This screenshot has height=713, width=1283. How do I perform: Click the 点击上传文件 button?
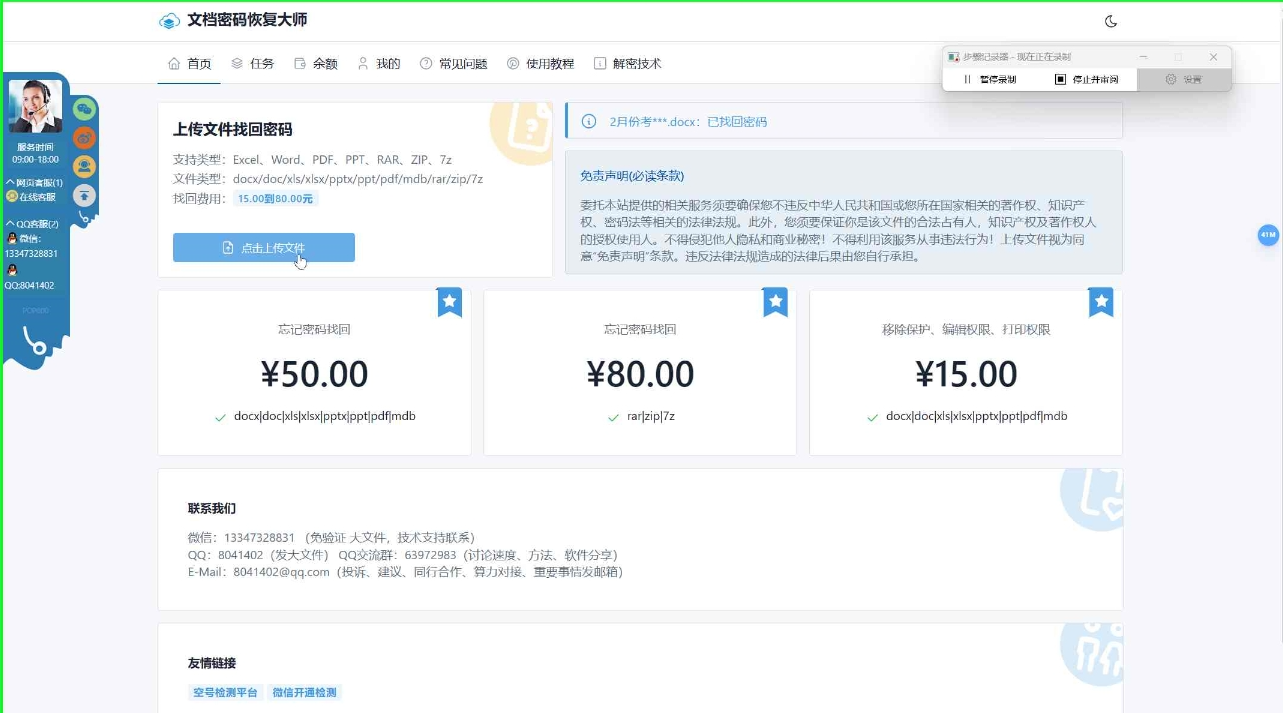point(264,248)
